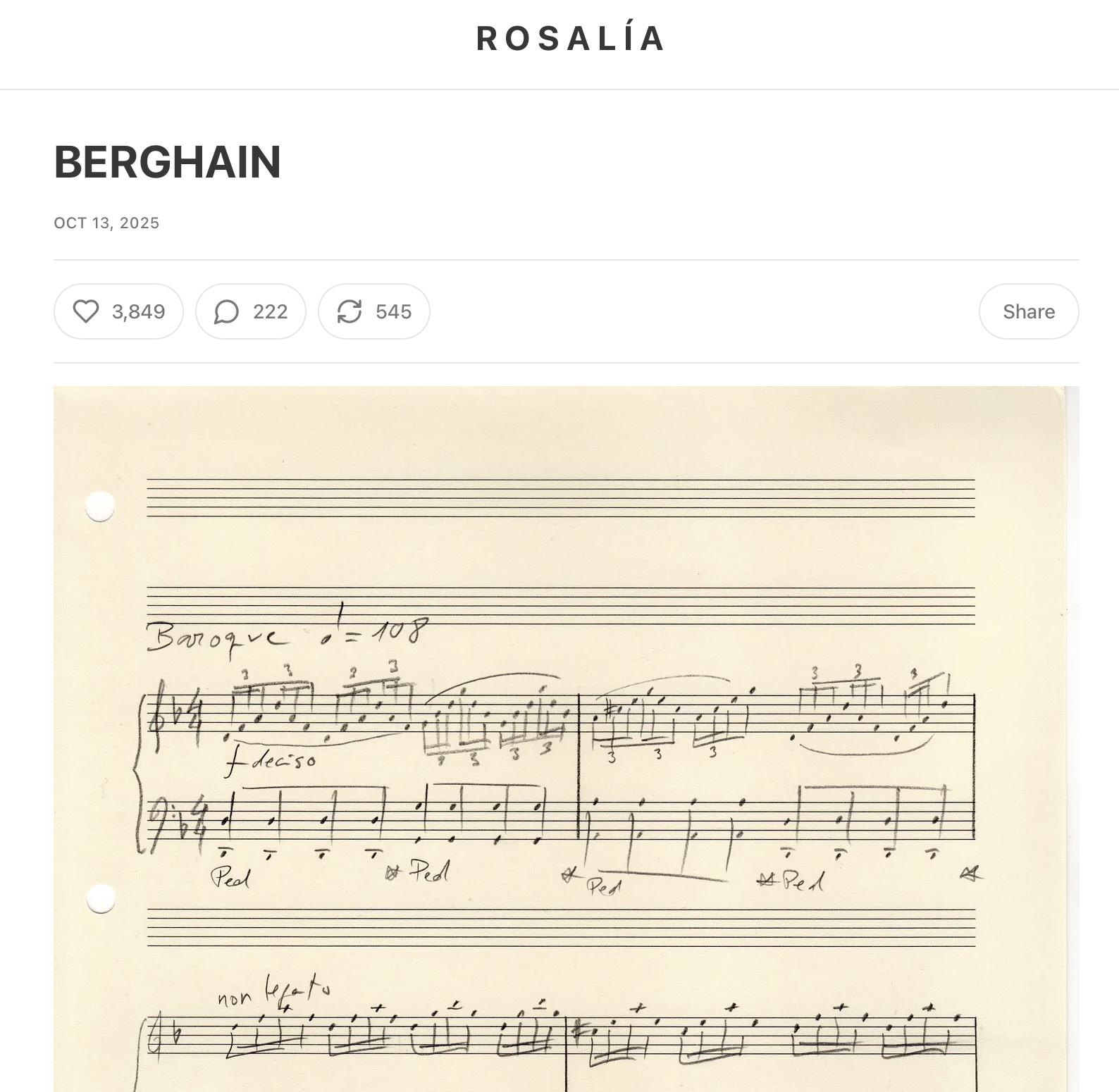Open the sheet music image on the empty top staff
Image resolution: width=1119 pixels, height=1092 pixels.
560,498
